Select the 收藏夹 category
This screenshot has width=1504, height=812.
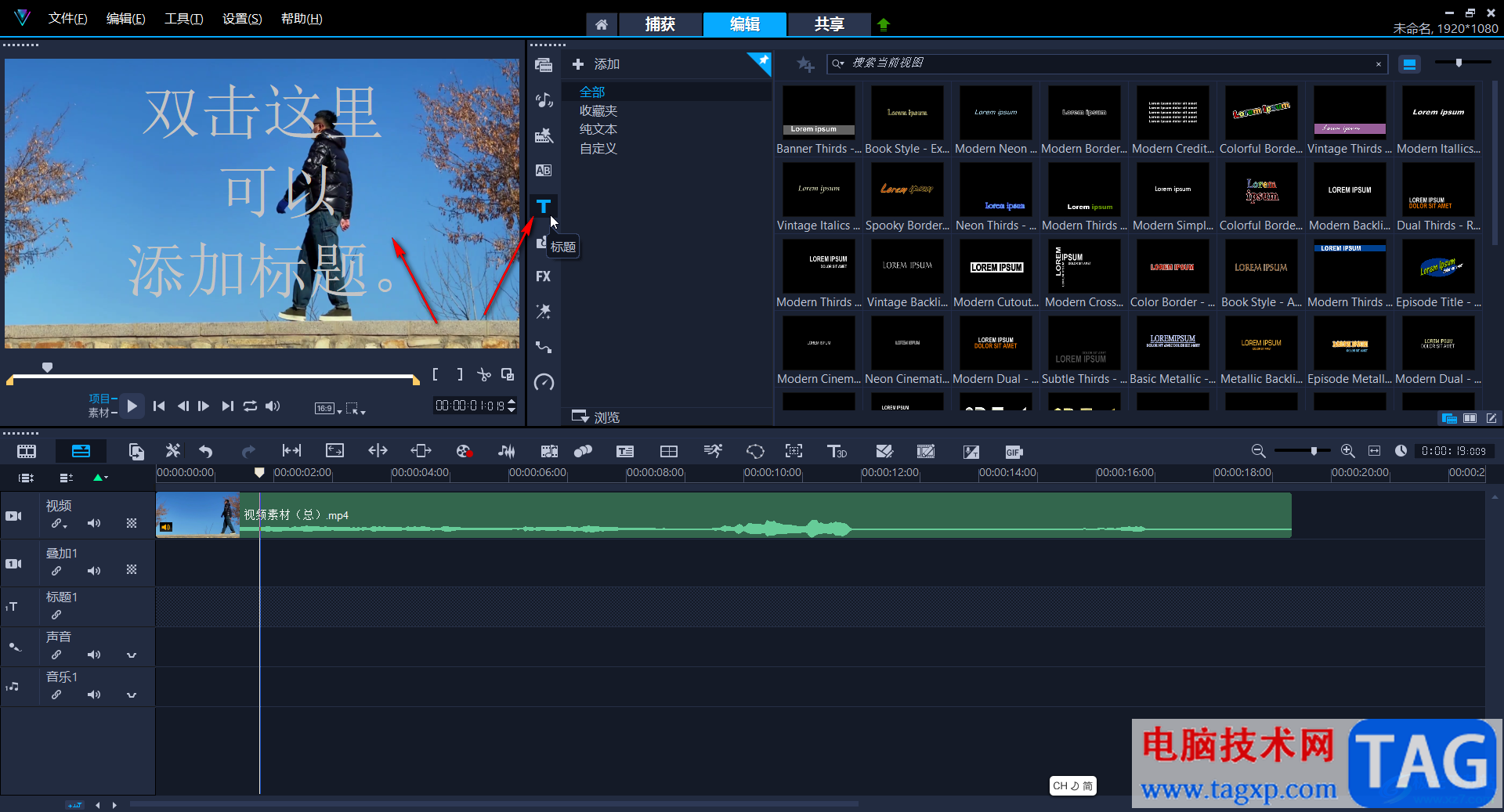pyautogui.click(x=598, y=111)
